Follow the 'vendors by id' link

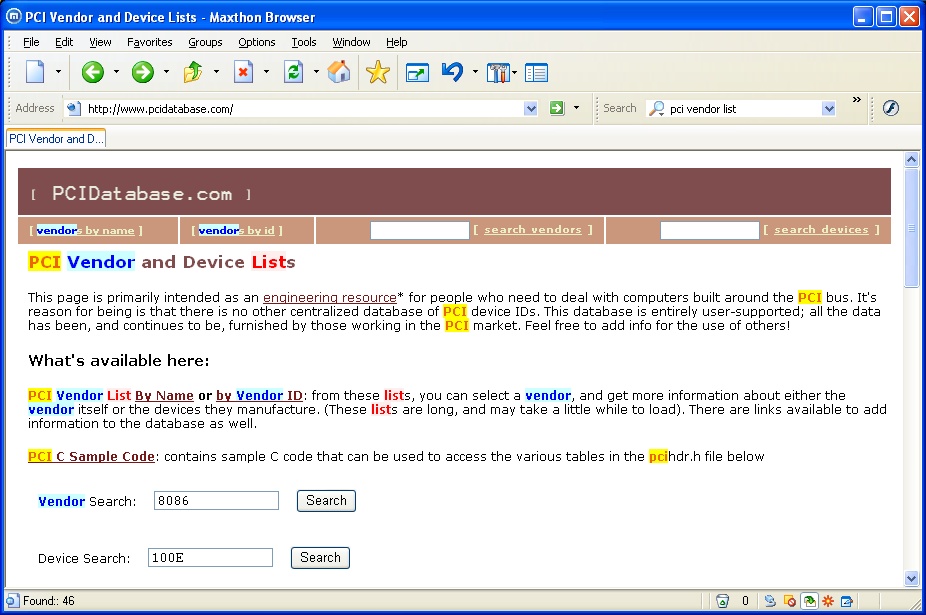pos(236,230)
